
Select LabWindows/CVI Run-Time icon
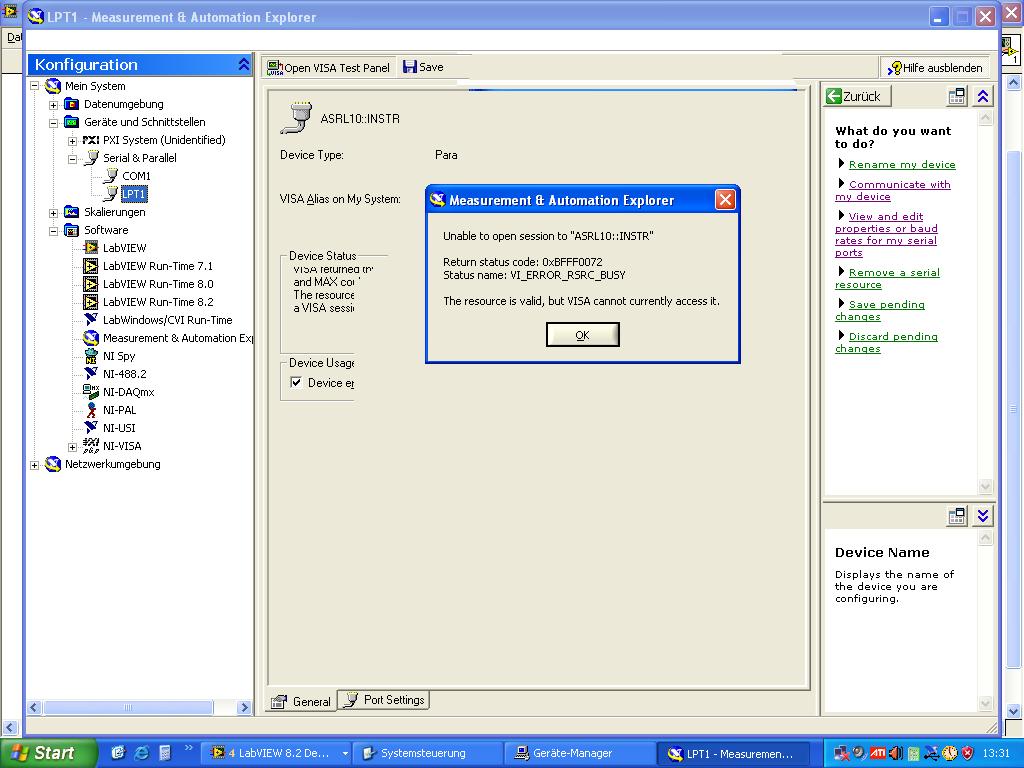coord(91,319)
